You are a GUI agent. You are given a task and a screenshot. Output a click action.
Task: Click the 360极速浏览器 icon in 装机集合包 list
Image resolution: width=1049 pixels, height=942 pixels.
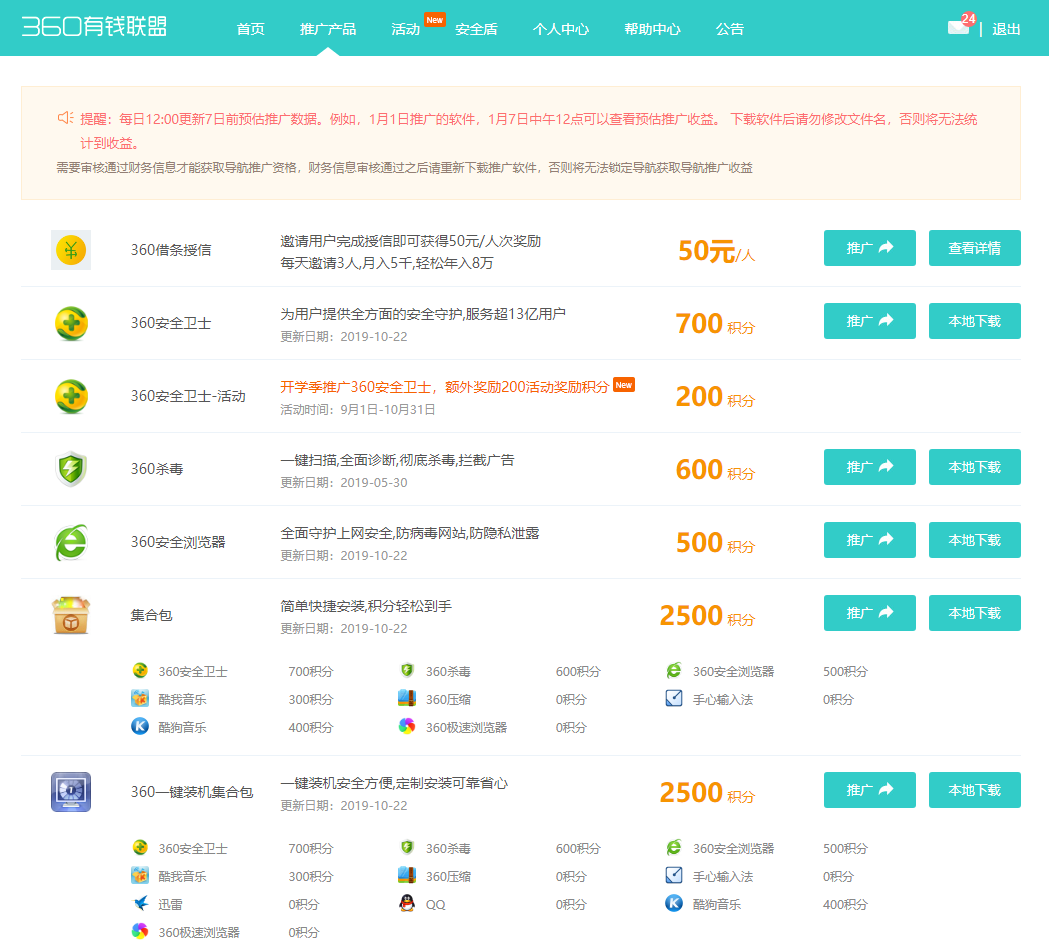[140, 931]
